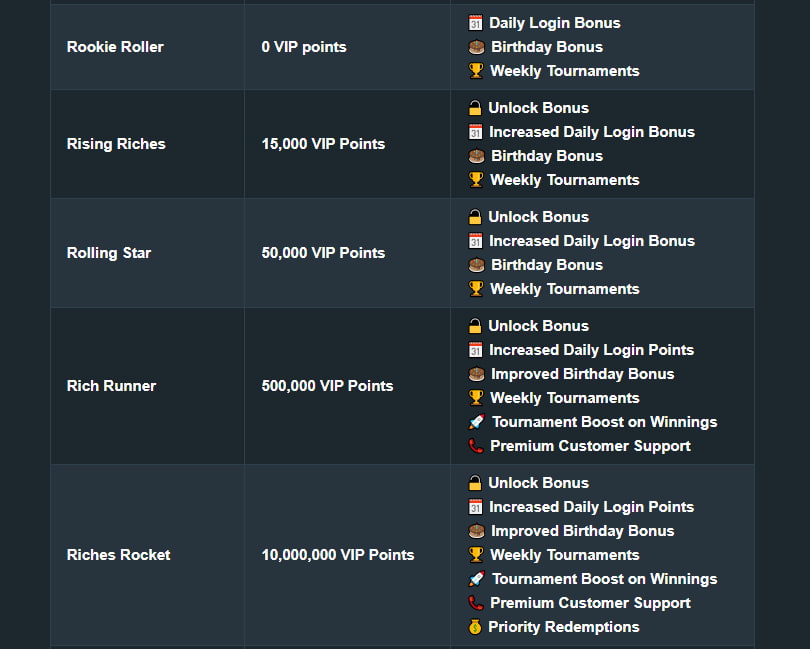Click the red phone icon in Rich Runner row
Viewport: 810px width, 649px height.
pos(476,446)
